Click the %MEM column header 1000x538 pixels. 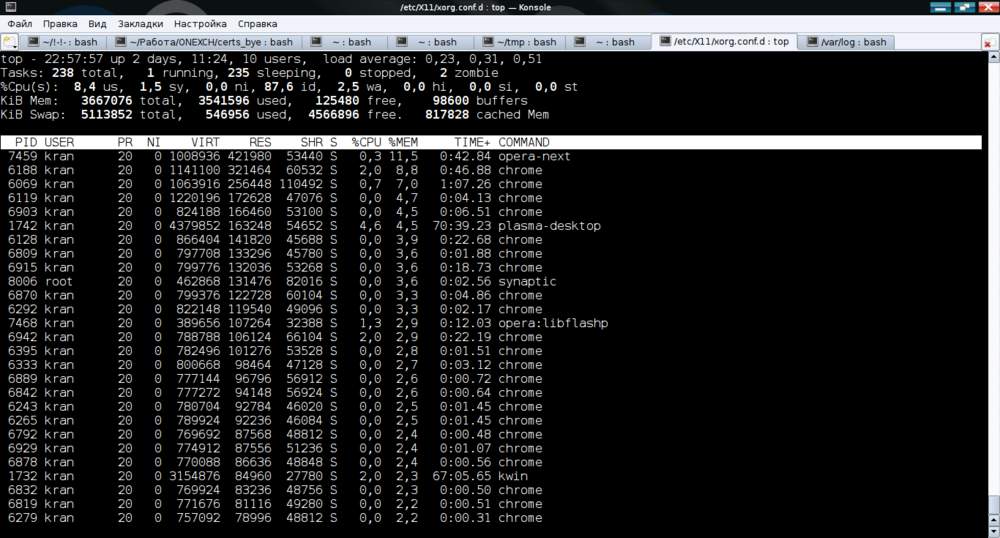(x=403, y=142)
